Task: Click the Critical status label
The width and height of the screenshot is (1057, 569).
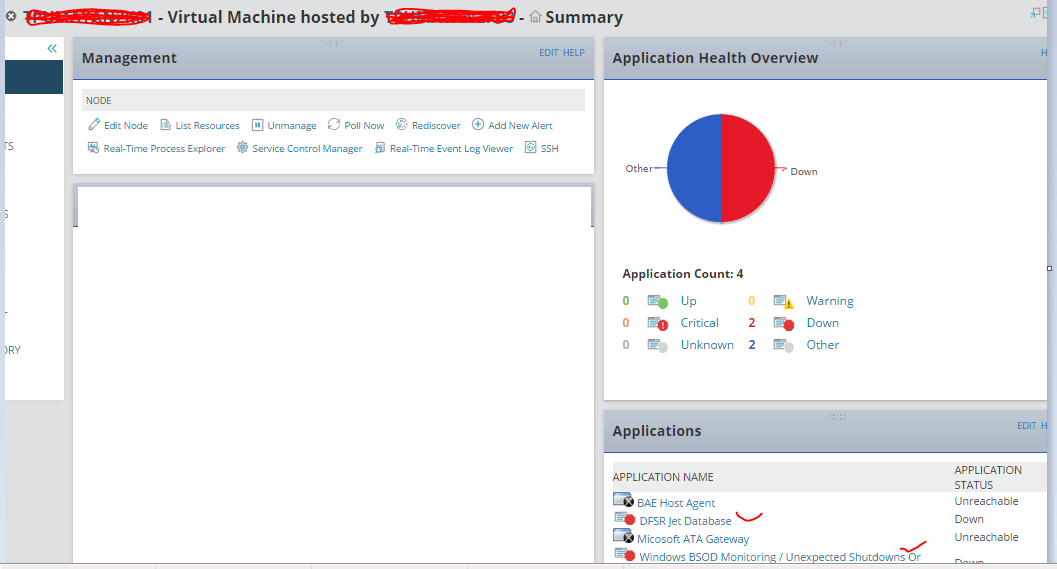Action: click(699, 323)
